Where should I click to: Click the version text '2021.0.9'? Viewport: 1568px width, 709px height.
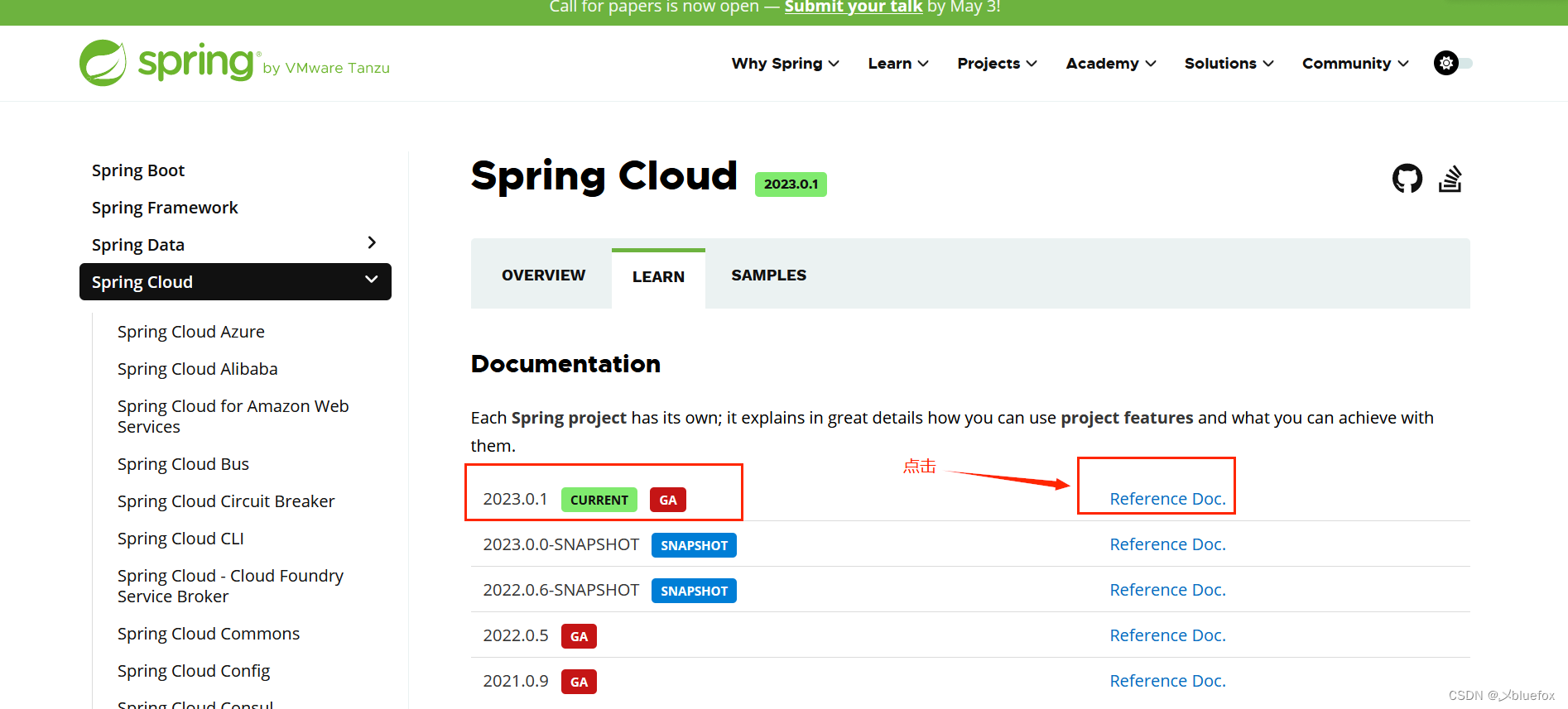516,681
